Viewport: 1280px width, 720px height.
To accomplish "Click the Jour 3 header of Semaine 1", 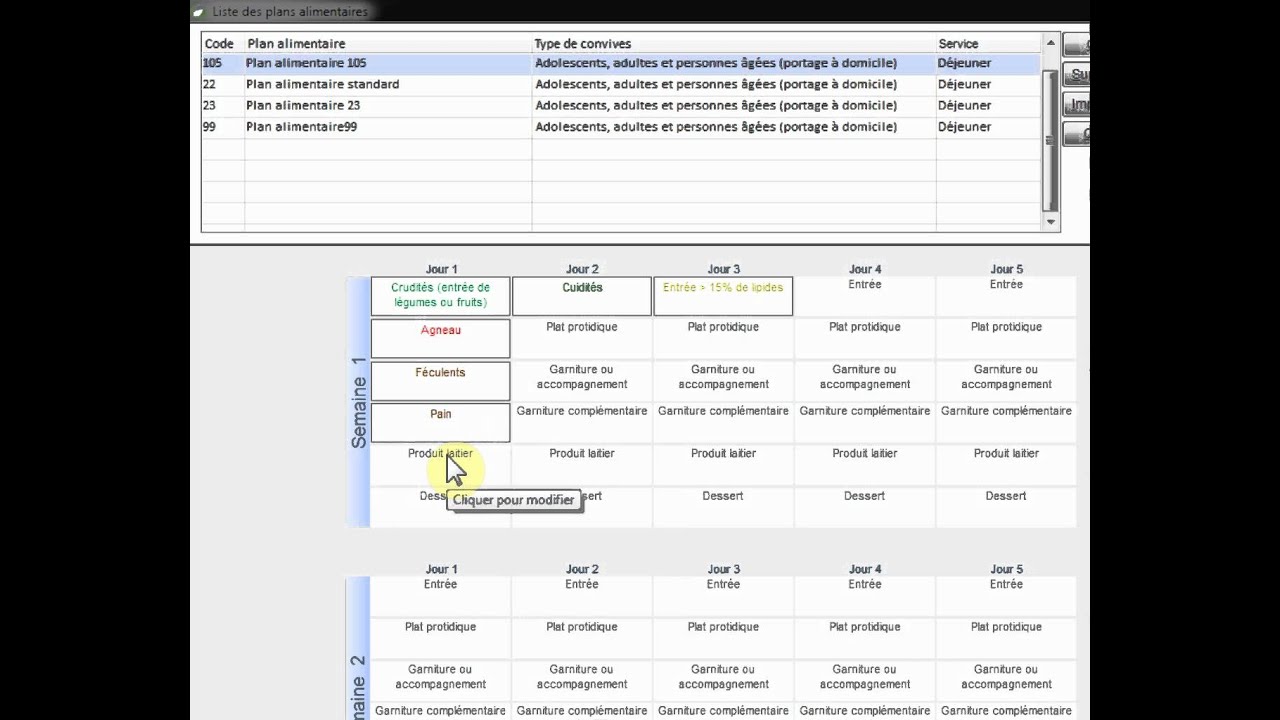I will (x=723, y=269).
